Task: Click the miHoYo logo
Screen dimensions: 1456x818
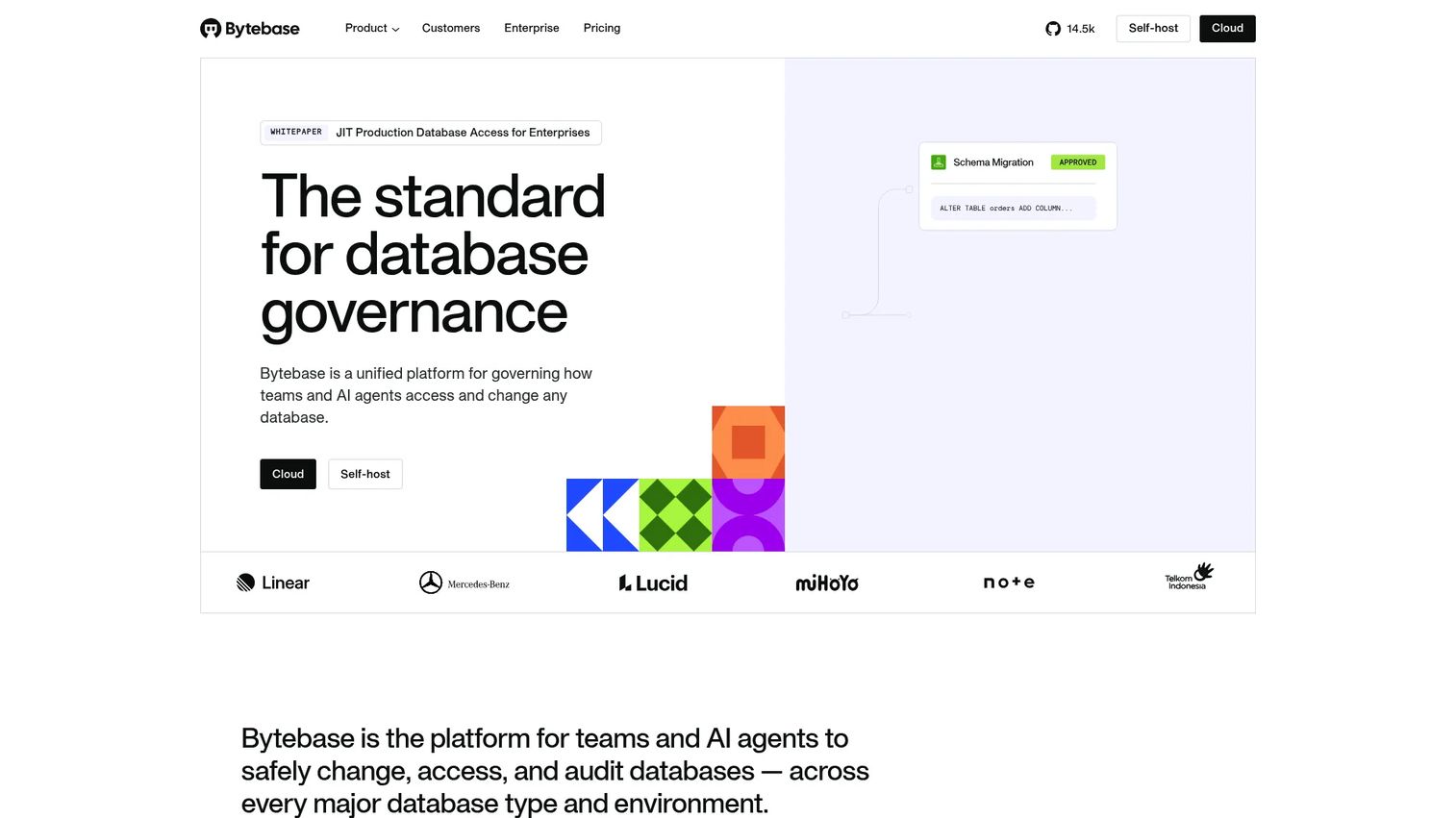Action: [x=827, y=583]
